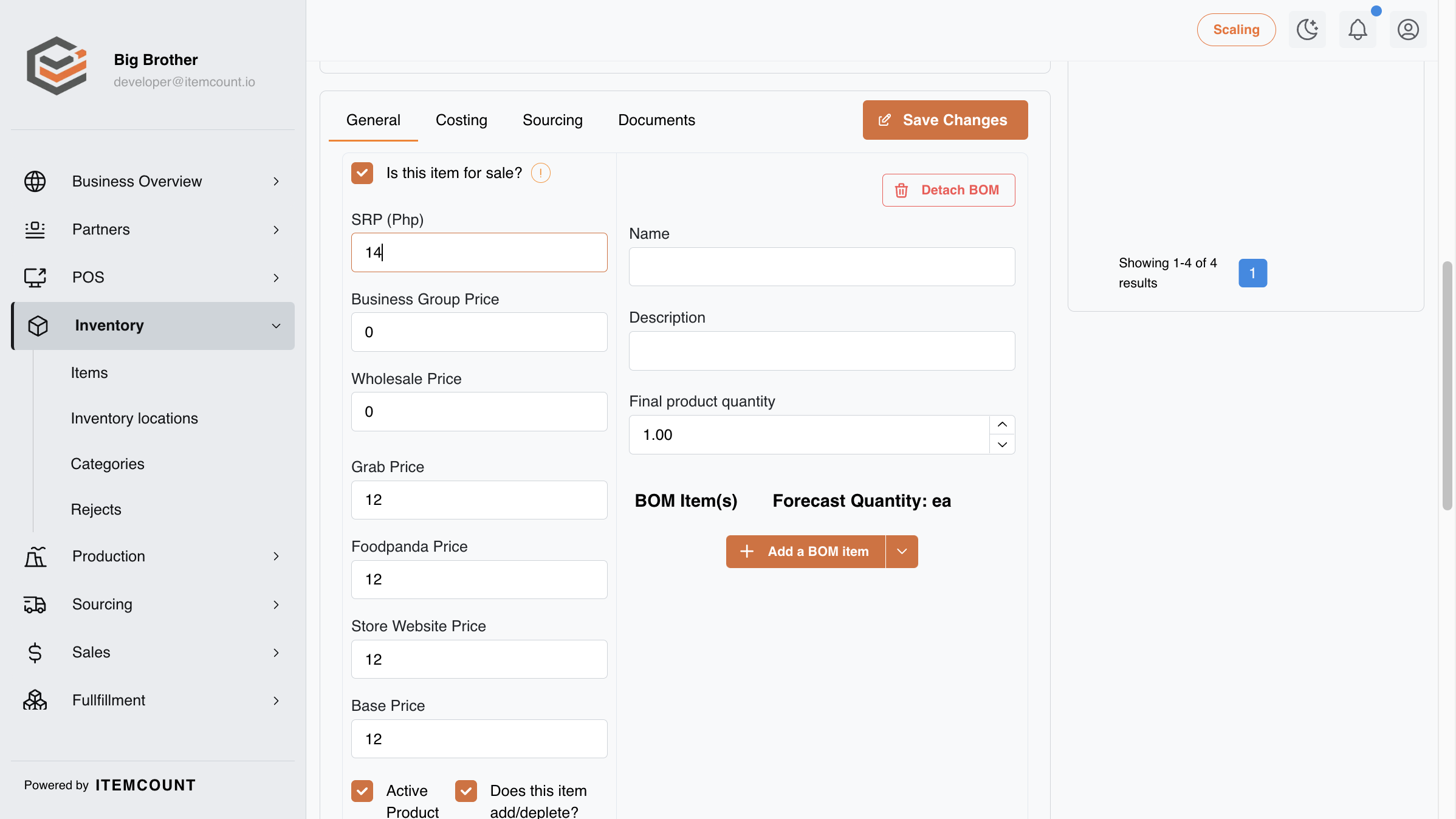Click the Partners list icon
This screenshot has width=1456, height=819.
coord(35,230)
